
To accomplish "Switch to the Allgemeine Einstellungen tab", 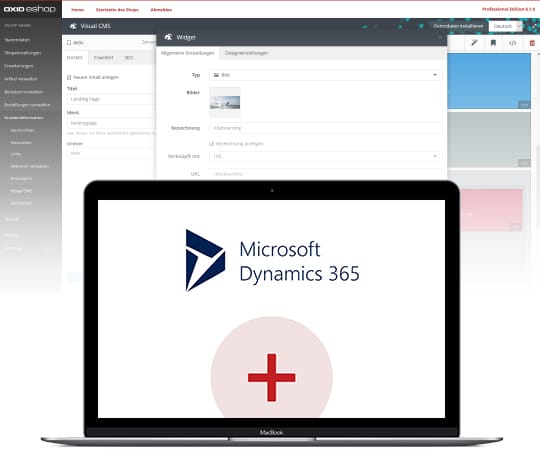I will click(x=188, y=53).
